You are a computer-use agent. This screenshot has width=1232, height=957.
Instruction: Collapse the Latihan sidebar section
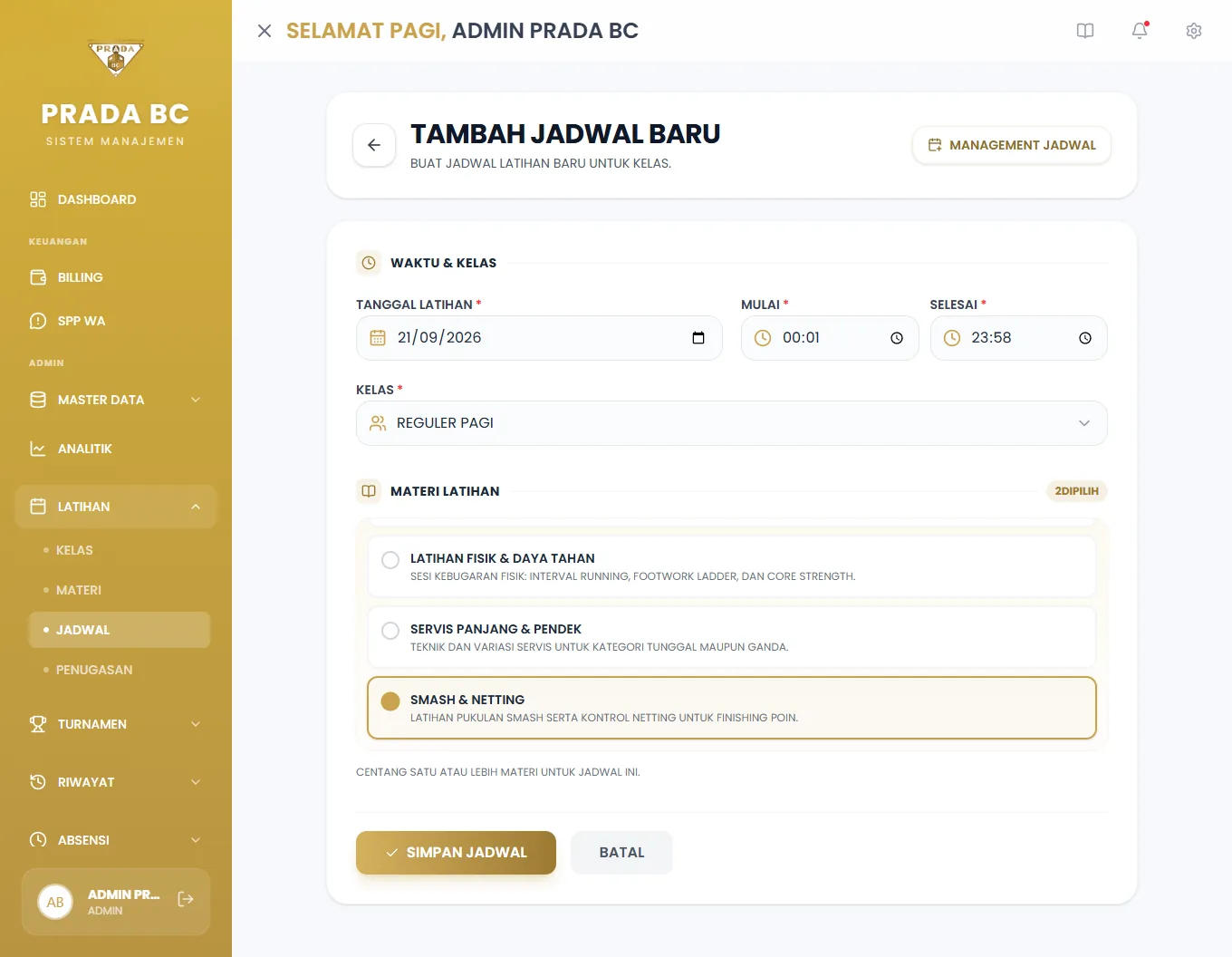tap(116, 507)
